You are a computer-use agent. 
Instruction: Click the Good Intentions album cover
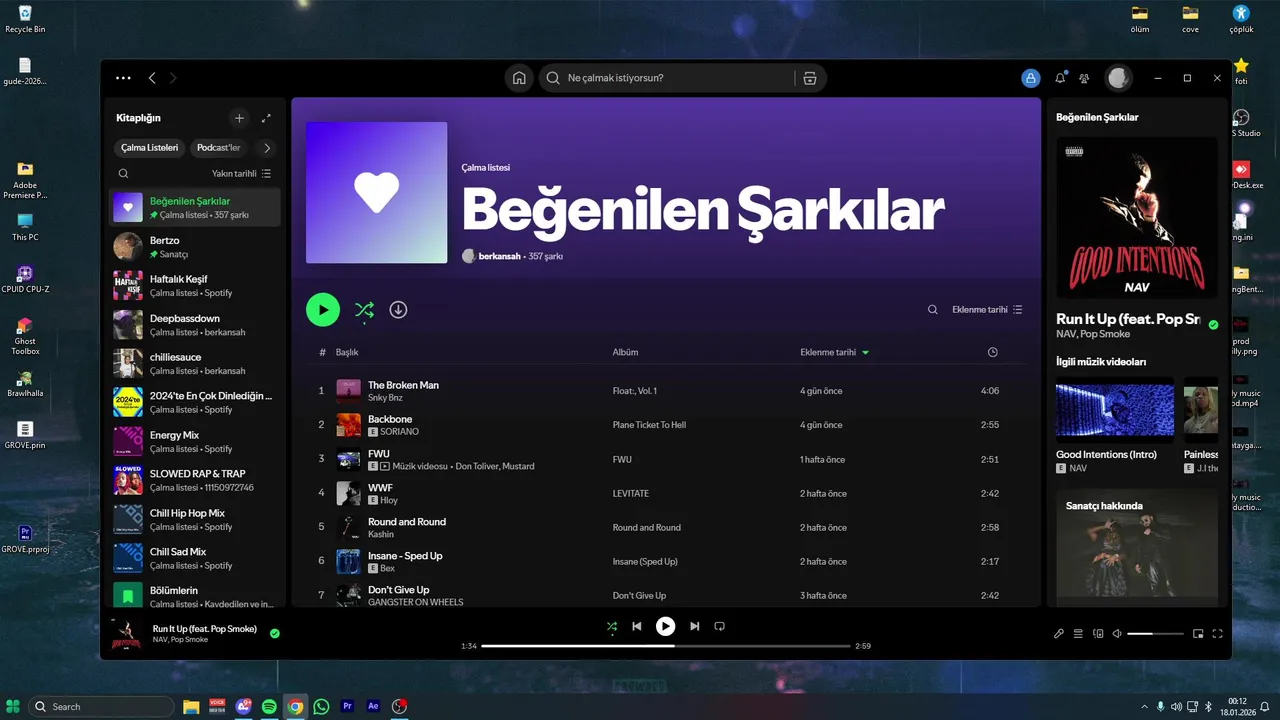pos(1137,217)
